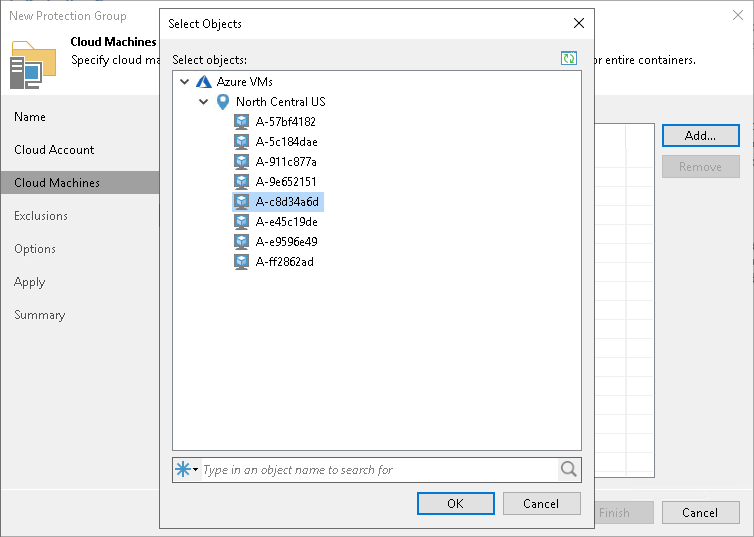Viewport: 754px width, 537px height.
Task: Click the North Central US region label
Action: click(x=281, y=102)
